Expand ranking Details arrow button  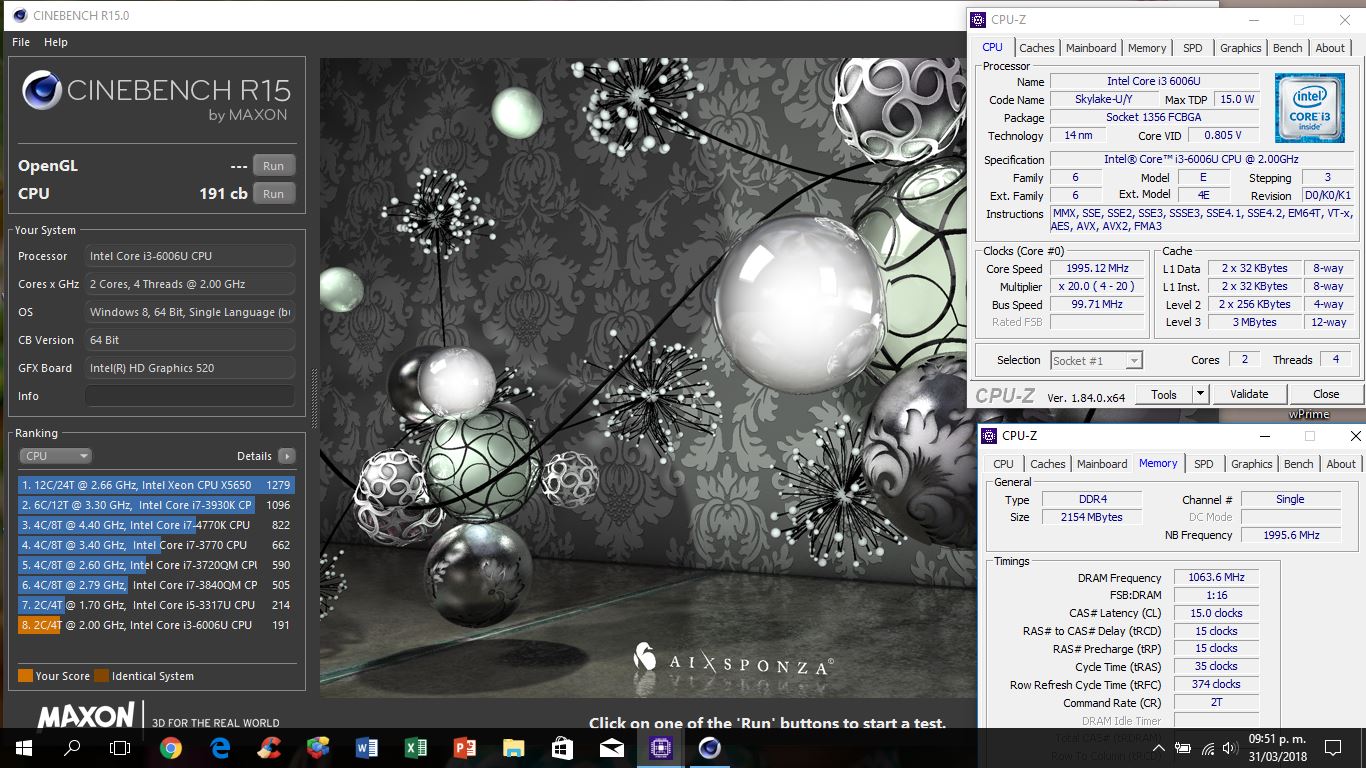[x=287, y=456]
